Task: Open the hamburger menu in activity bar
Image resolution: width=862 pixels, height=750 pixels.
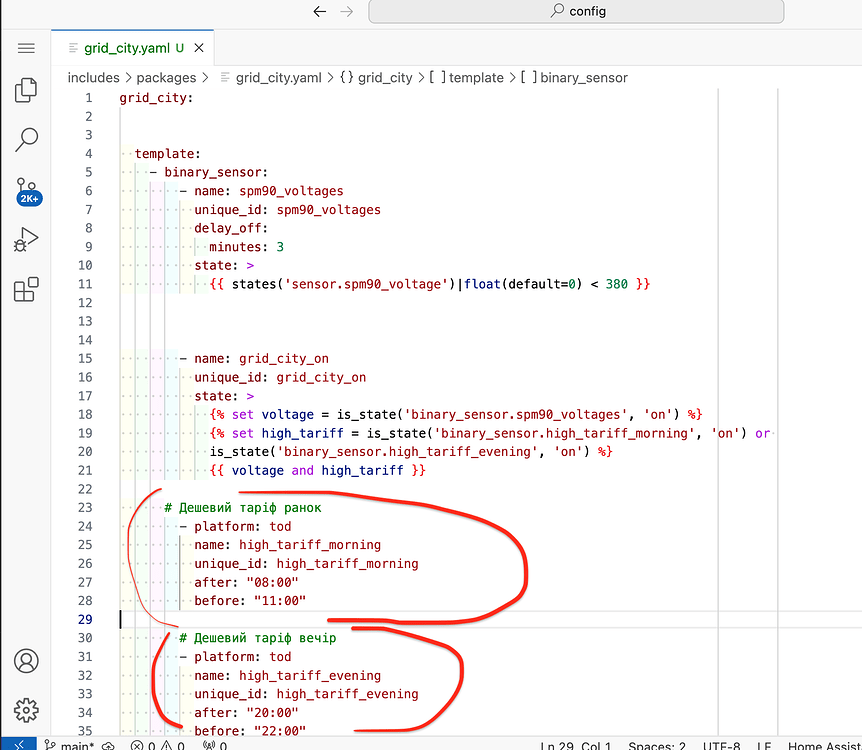Action: pos(26,48)
